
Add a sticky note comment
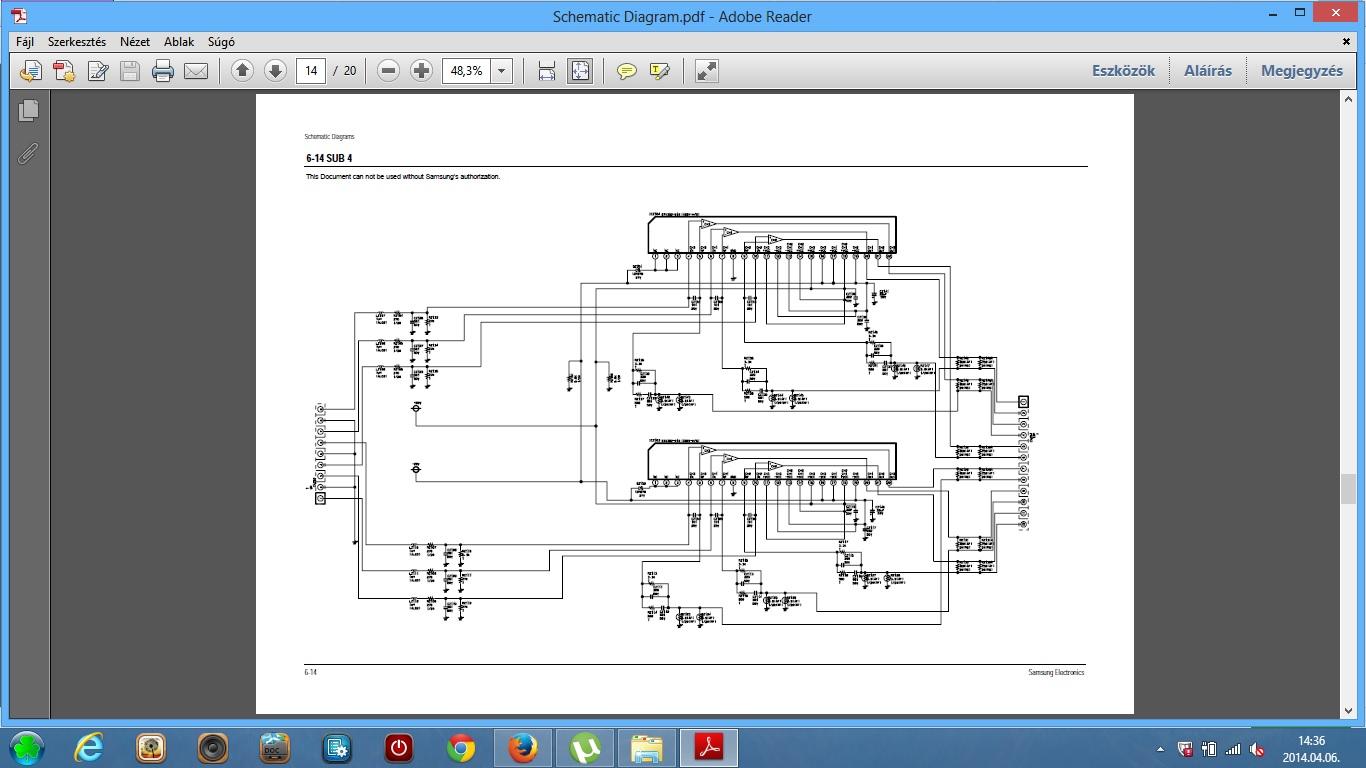(x=627, y=71)
